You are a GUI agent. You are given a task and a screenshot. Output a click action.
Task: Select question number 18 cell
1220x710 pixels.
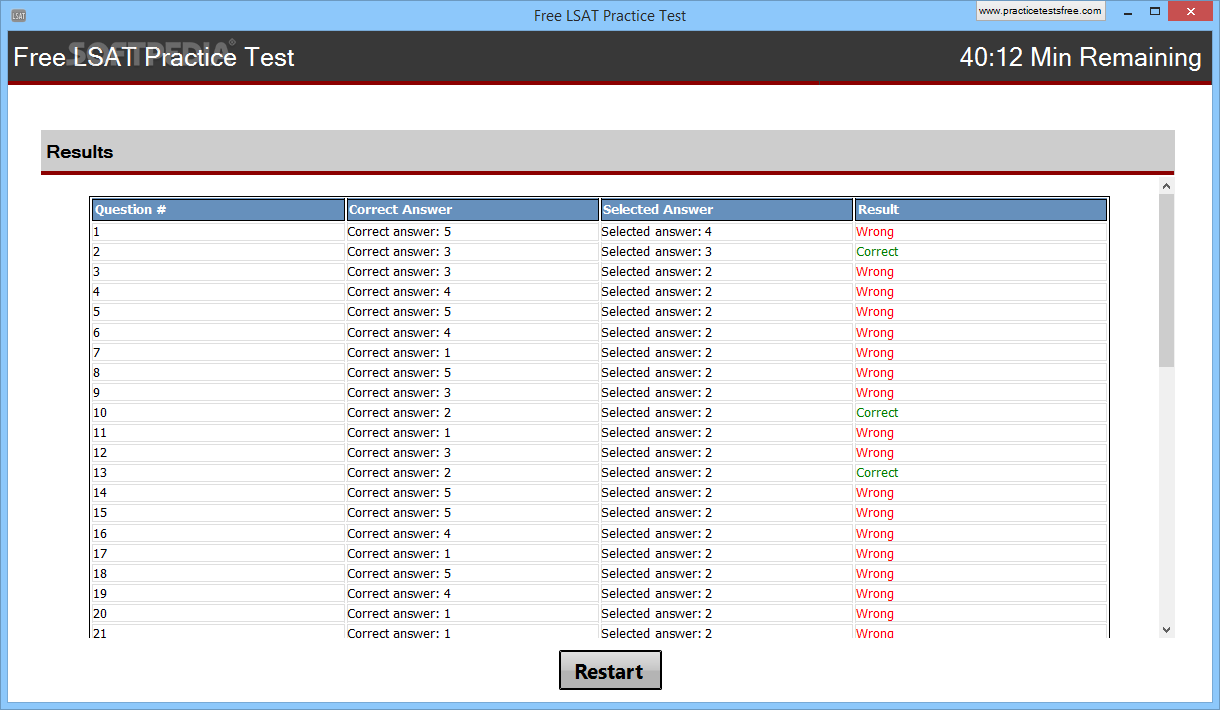pos(218,574)
